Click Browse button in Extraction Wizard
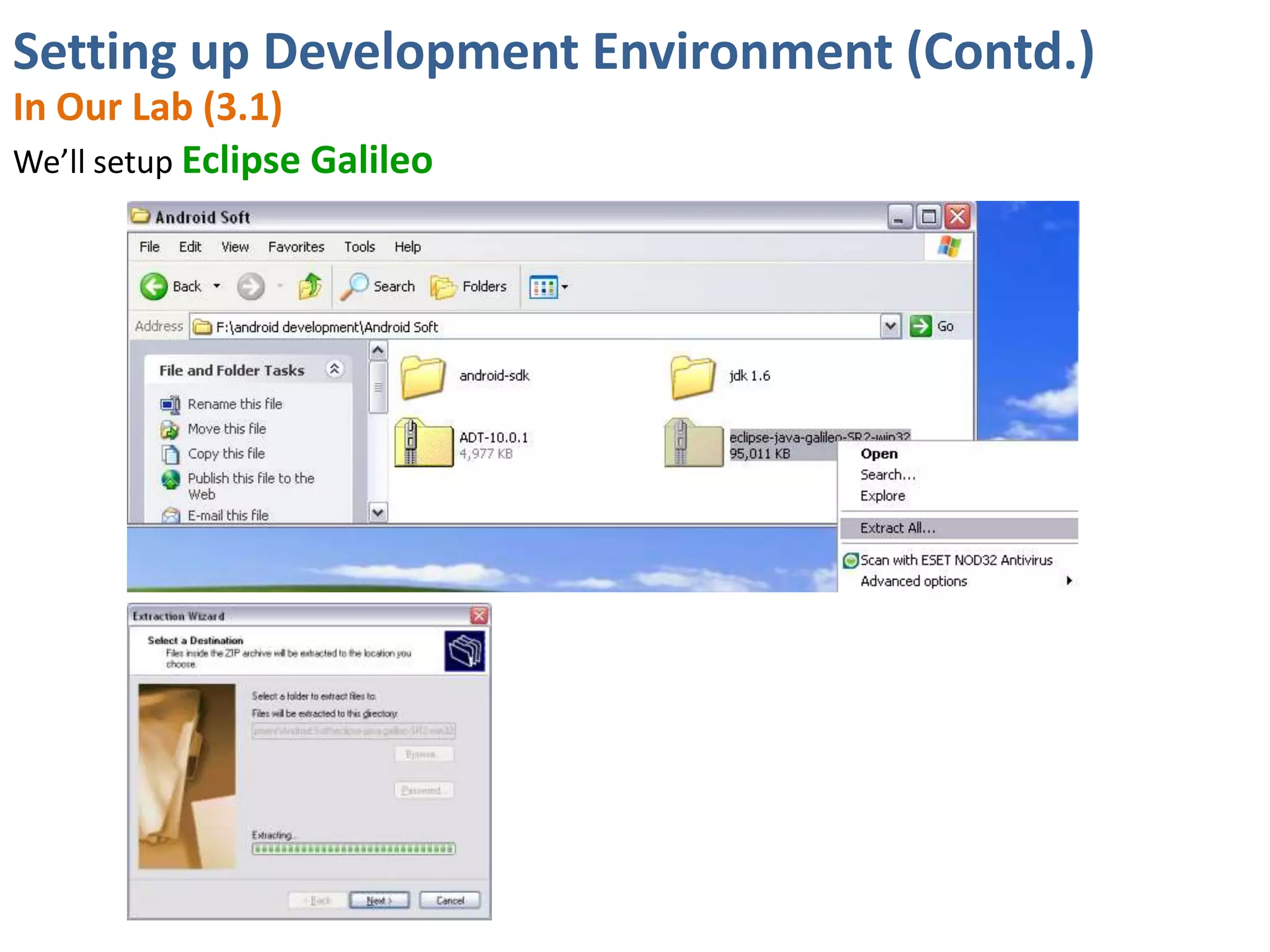 (424, 754)
